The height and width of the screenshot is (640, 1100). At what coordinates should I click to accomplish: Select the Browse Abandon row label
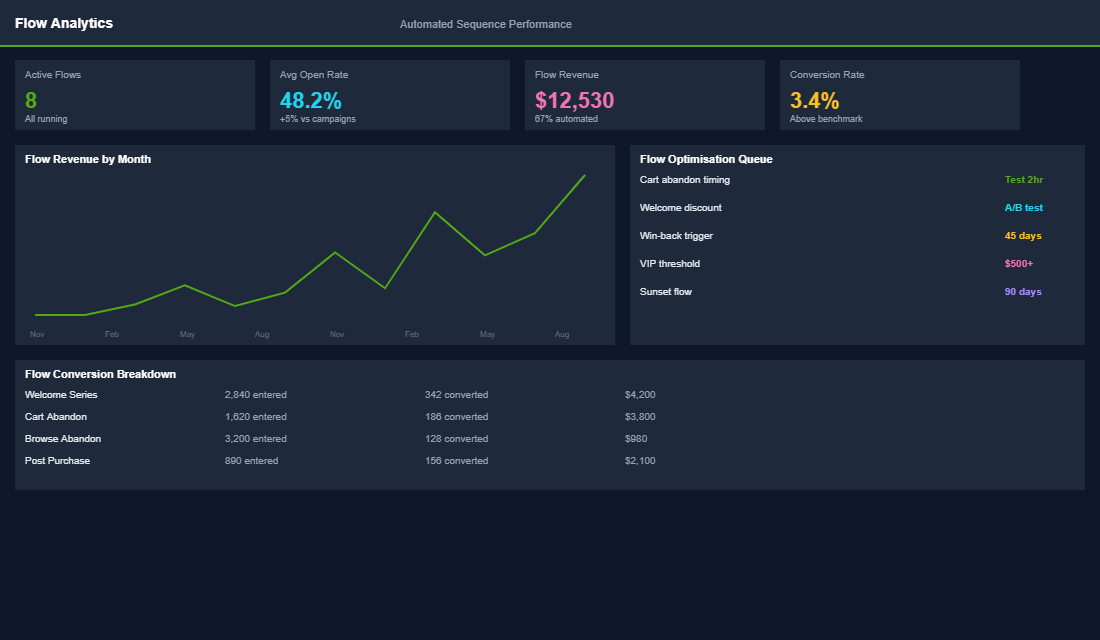(x=62, y=439)
